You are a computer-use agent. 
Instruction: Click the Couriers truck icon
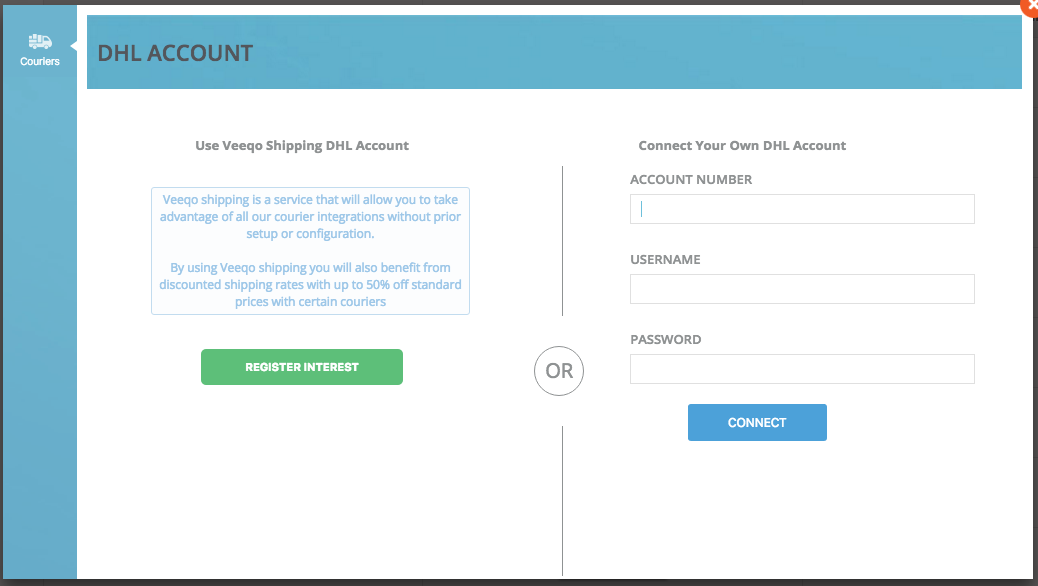click(x=40, y=42)
